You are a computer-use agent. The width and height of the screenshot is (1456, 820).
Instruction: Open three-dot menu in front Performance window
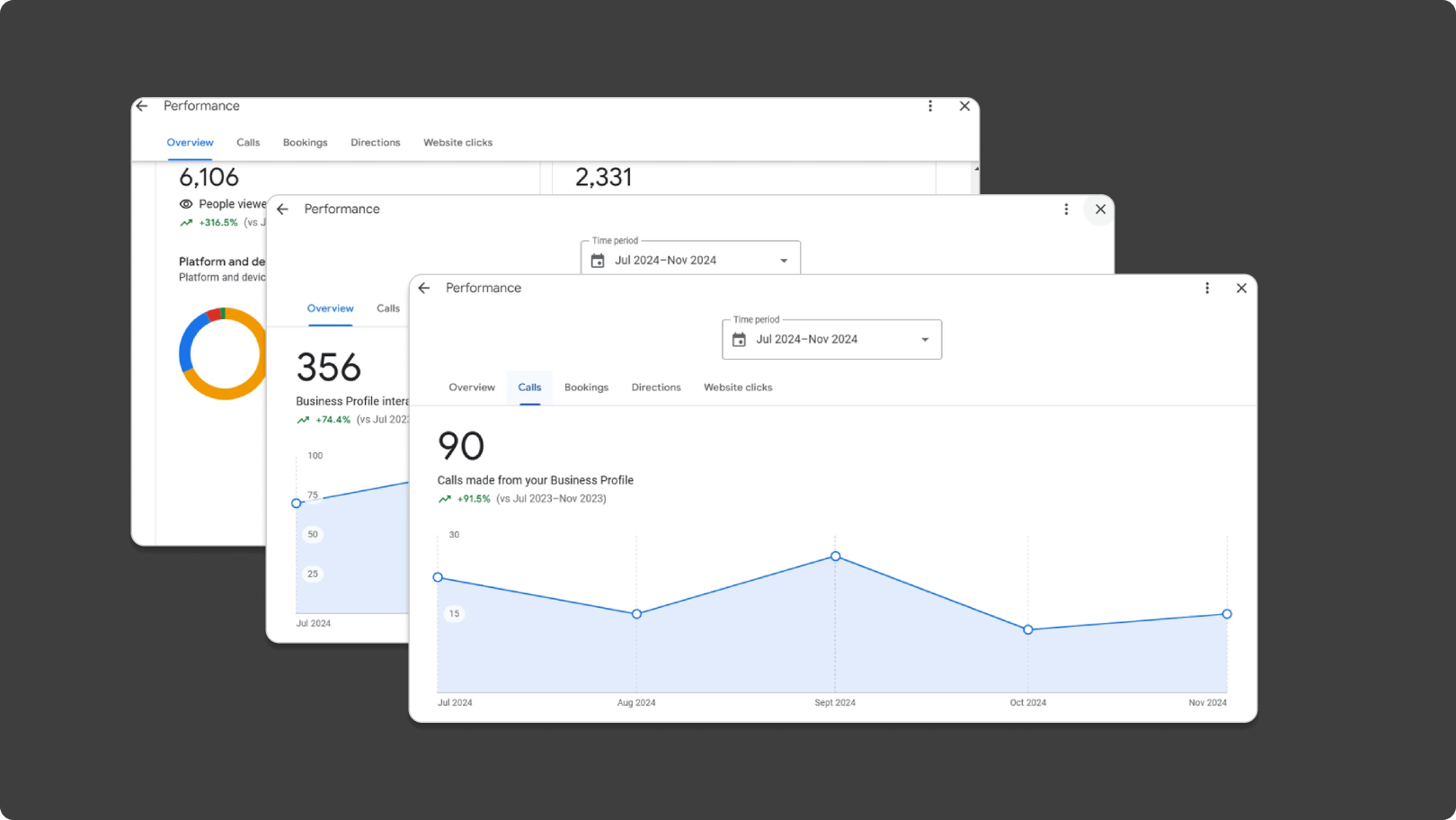(x=1207, y=288)
